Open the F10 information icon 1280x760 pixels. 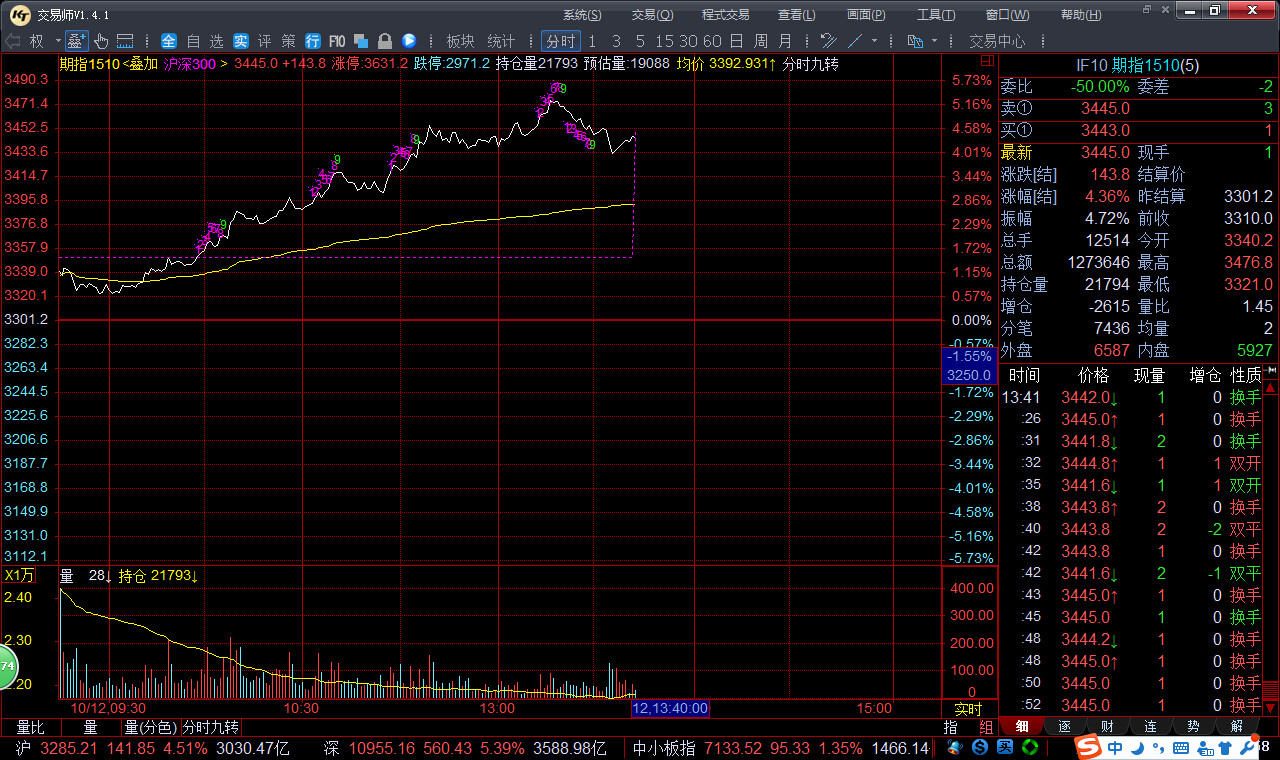pos(337,41)
